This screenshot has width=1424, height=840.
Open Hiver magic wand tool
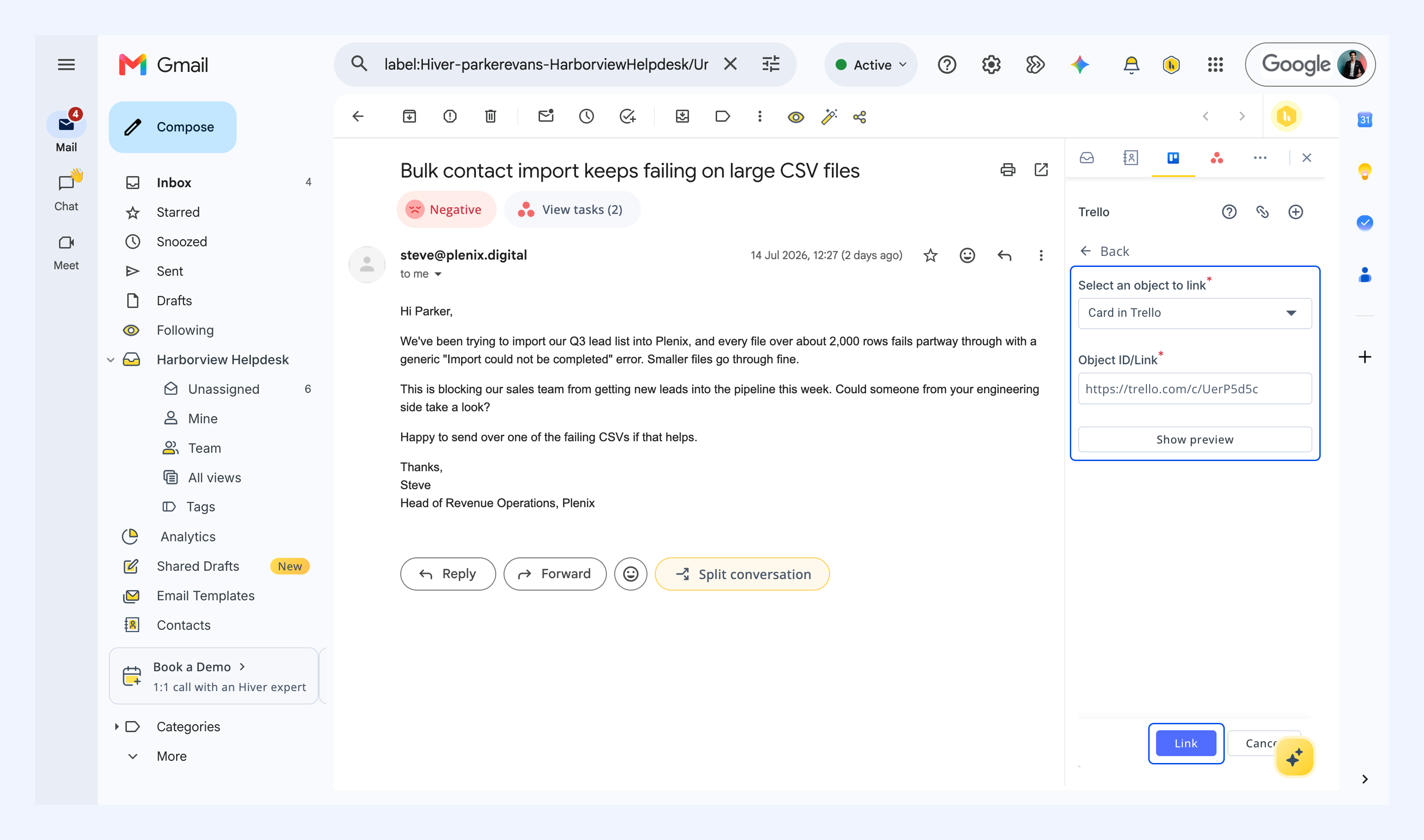829,117
